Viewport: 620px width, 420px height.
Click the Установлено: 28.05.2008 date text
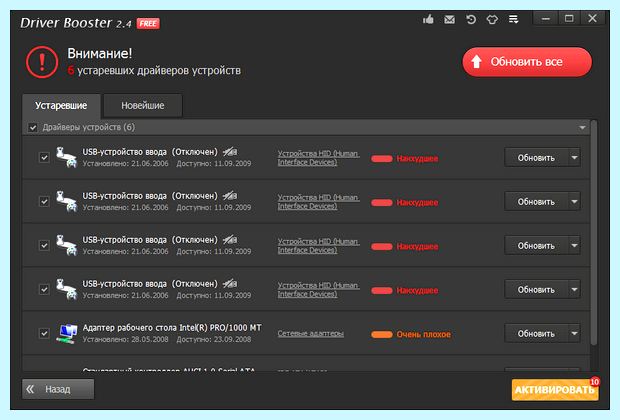[125, 339]
